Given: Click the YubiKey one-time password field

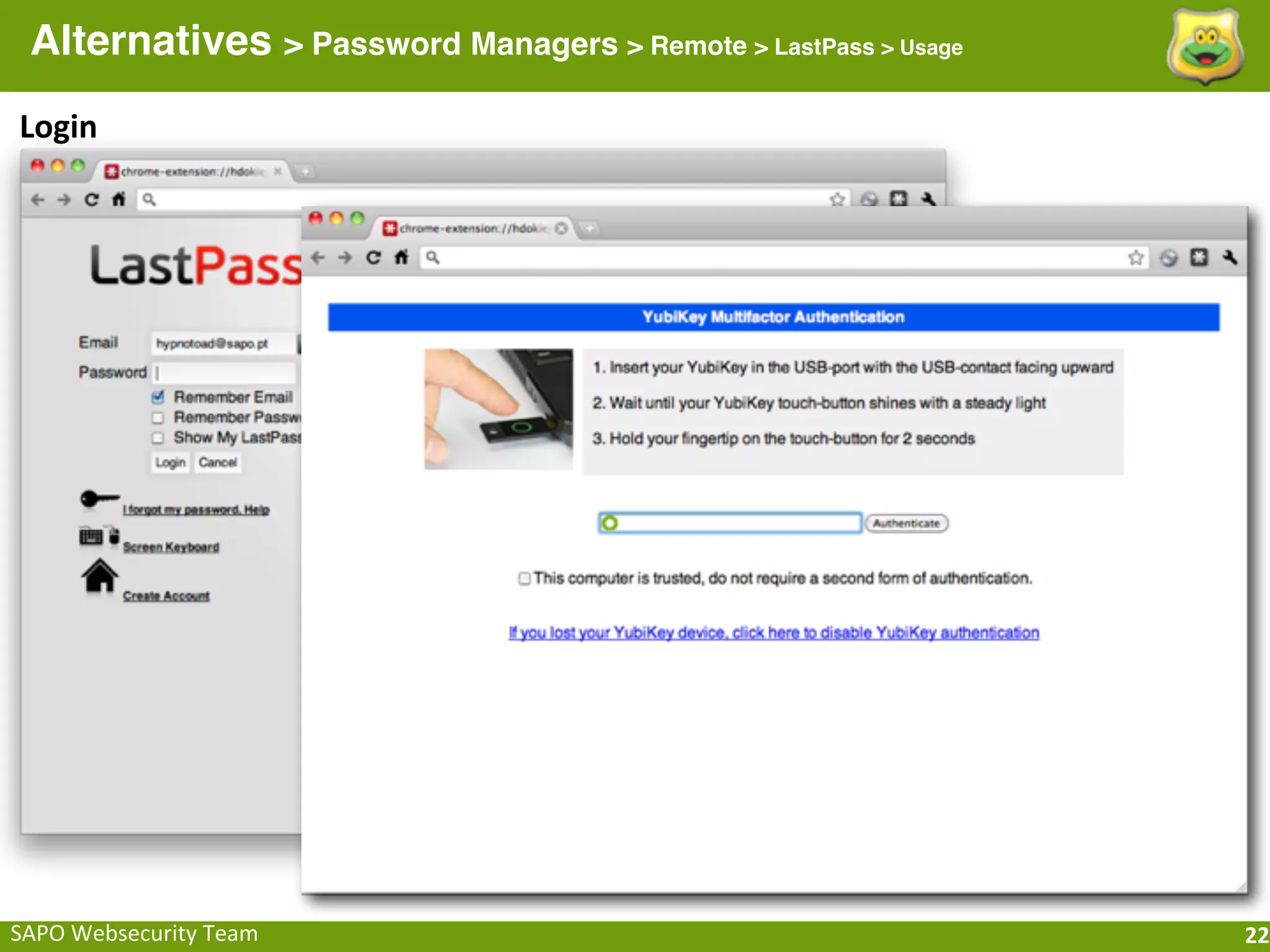Looking at the screenshot, I should 730,523.
